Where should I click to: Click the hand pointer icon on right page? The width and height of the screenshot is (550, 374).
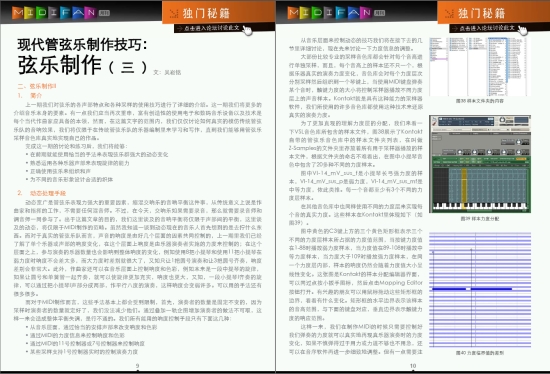click(523, 31)
